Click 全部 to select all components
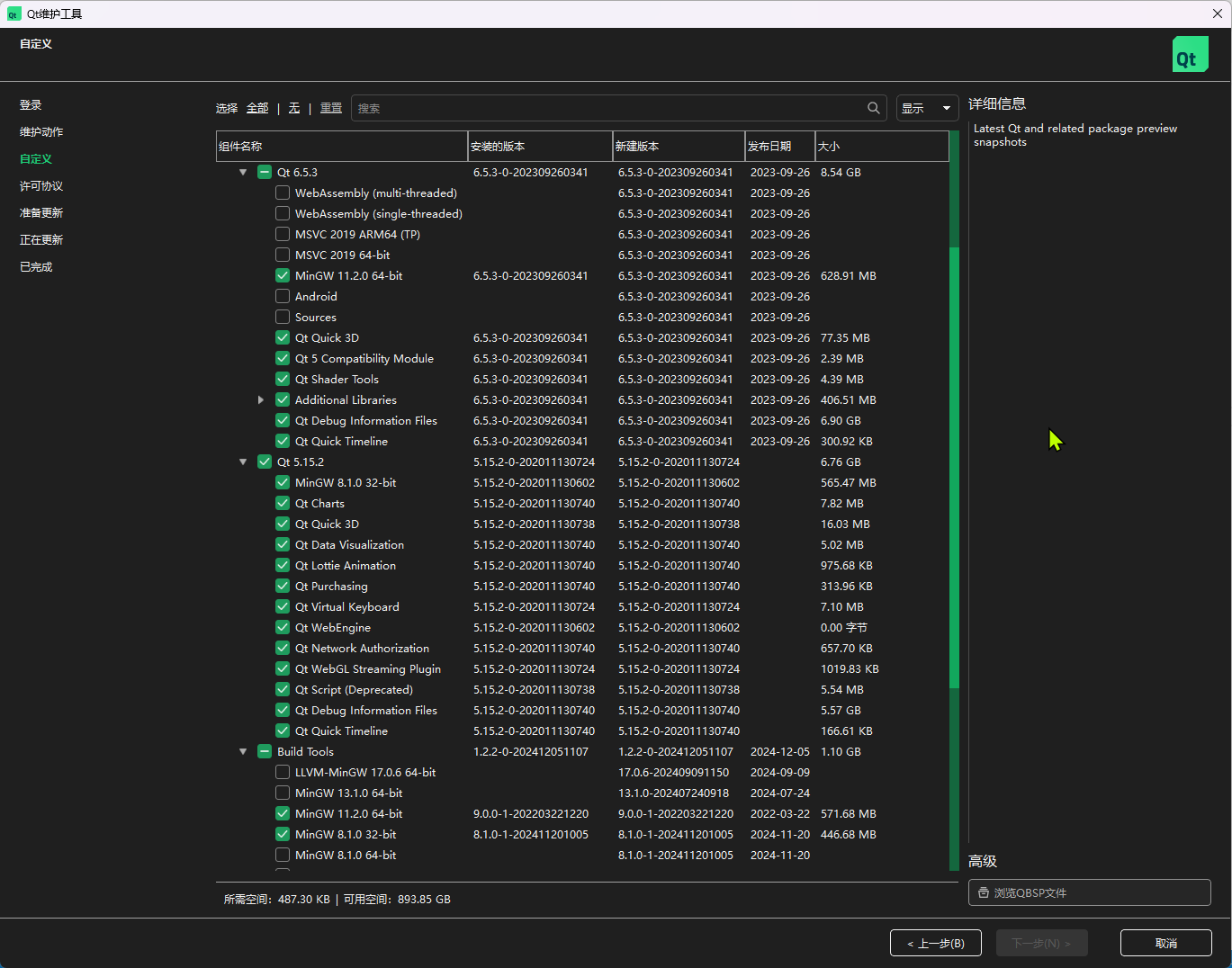 pos(257,108)
